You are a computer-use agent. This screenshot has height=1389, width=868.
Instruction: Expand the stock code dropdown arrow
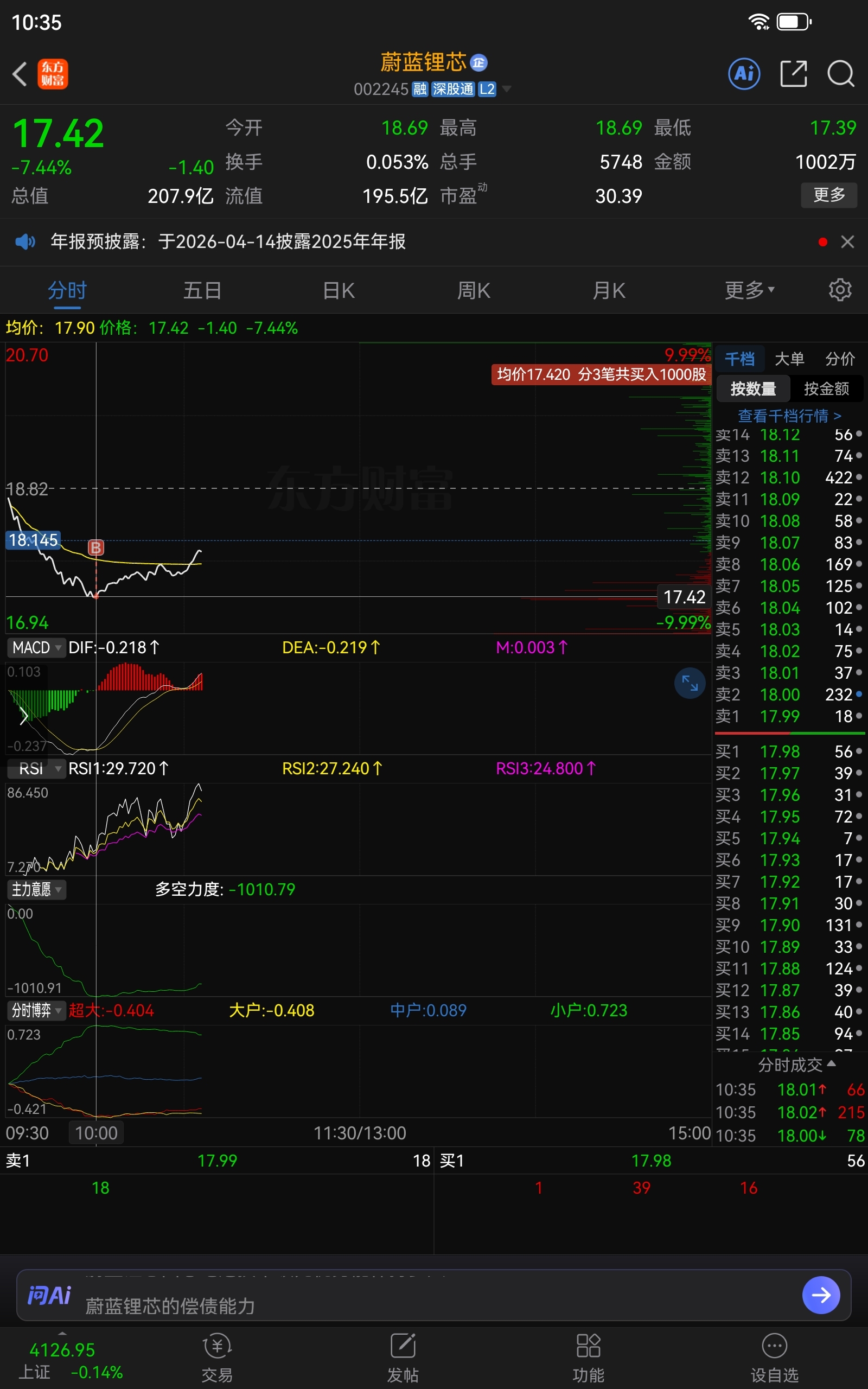[506, 89]
